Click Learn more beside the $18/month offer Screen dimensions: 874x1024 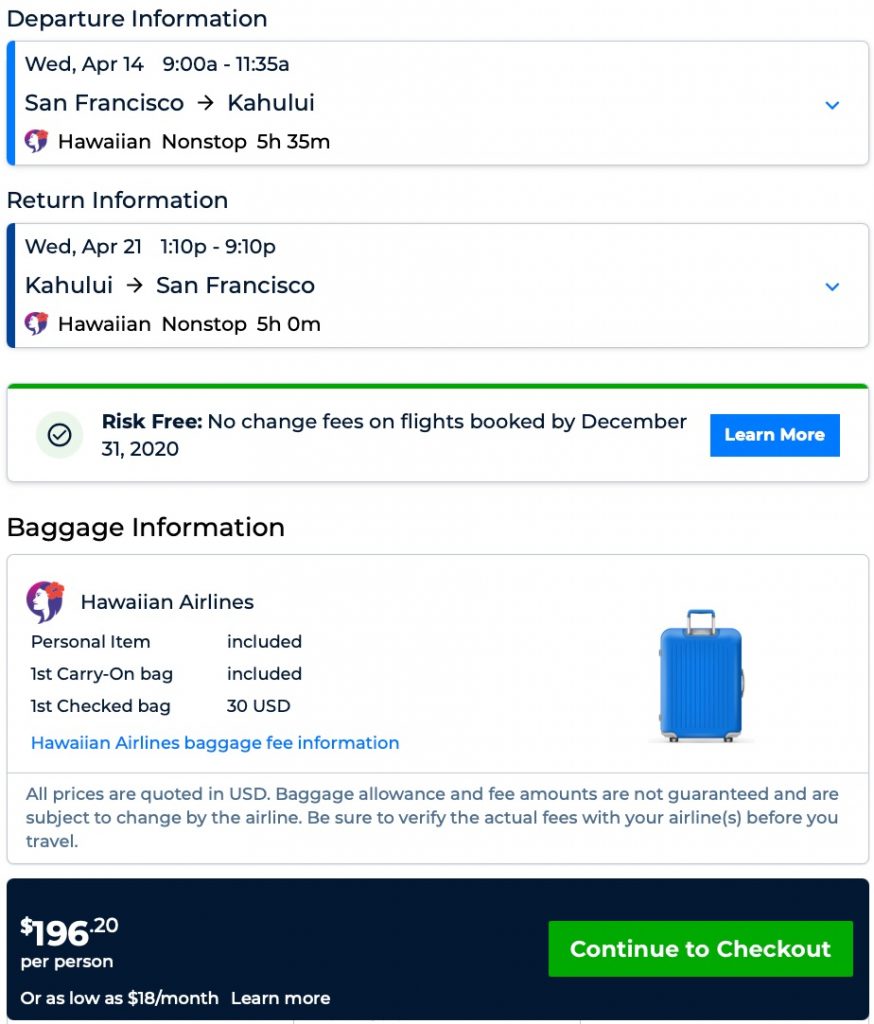pos(280,998)
